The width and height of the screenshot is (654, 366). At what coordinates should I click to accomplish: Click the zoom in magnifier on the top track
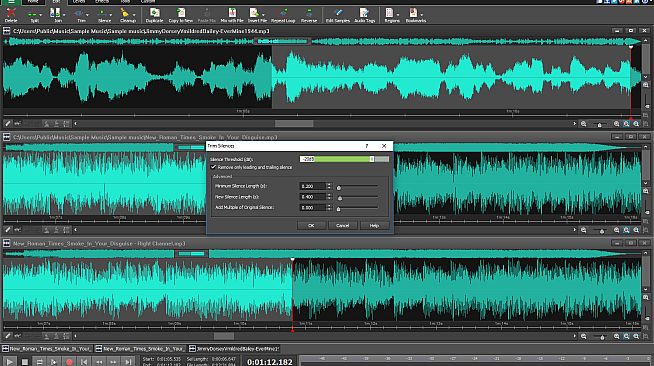[x=616, y=124]
